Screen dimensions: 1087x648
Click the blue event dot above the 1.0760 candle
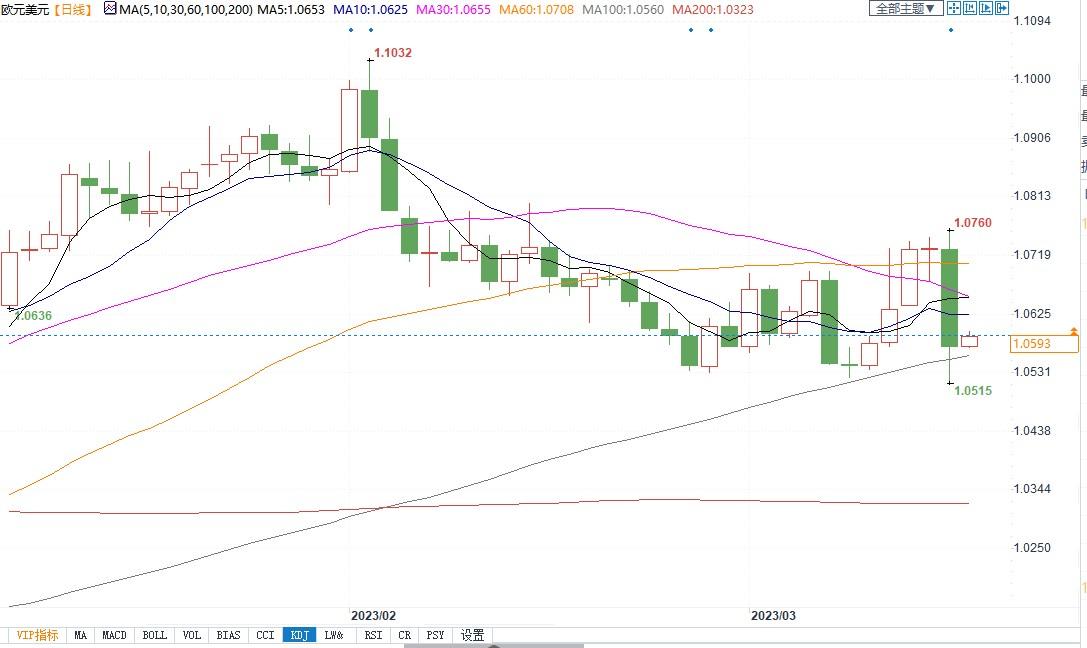950,29
